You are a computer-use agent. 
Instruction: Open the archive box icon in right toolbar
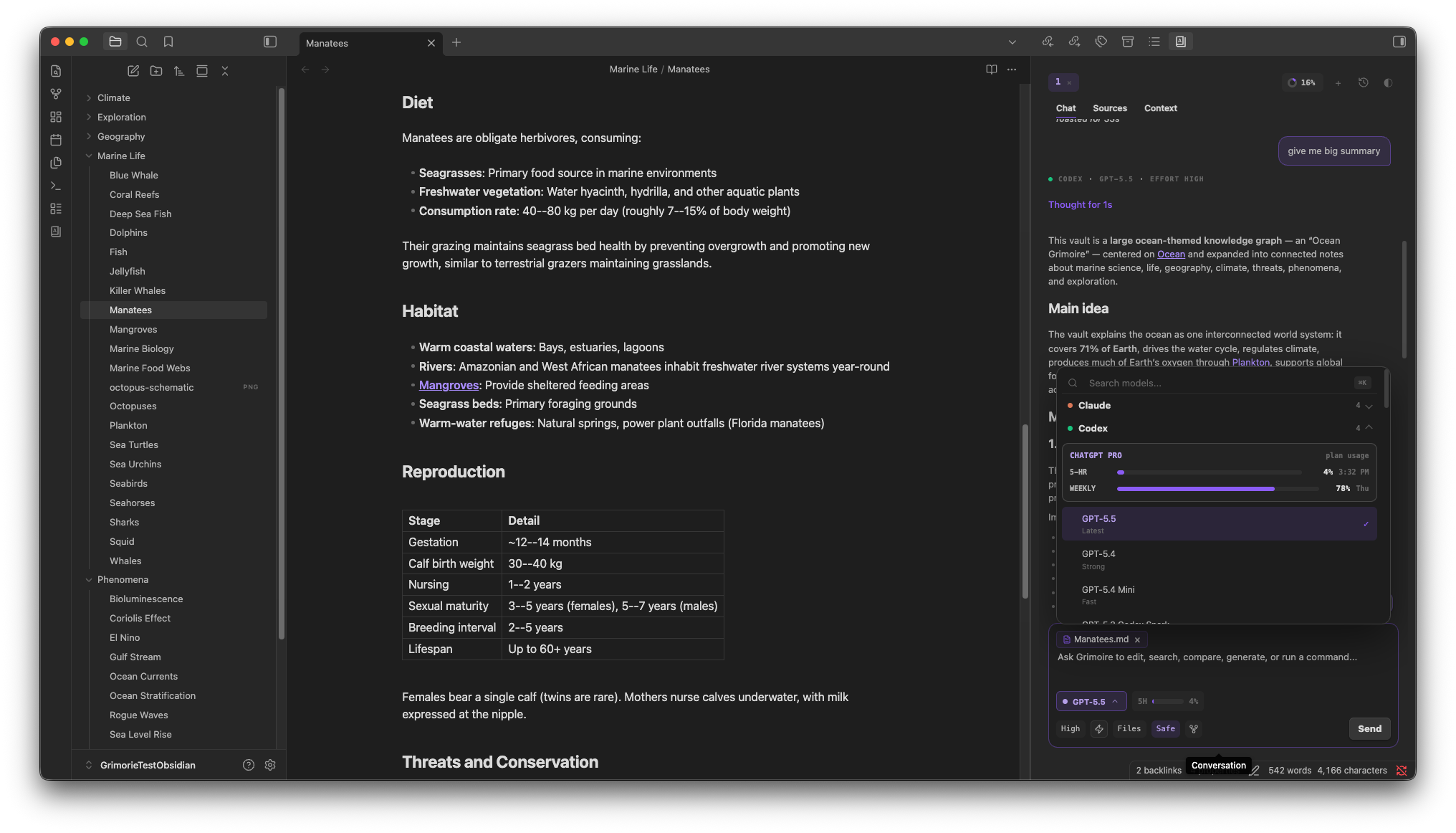[x=1128, y=42]
